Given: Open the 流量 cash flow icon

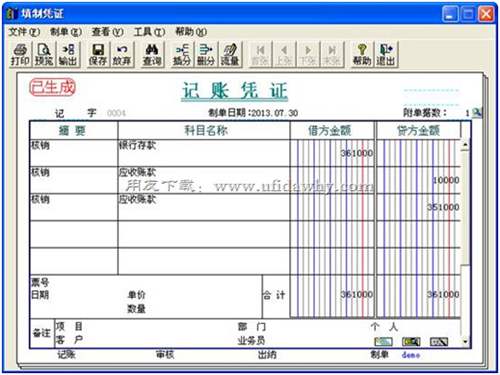Looking at the screenshot, I should (230, 54).
